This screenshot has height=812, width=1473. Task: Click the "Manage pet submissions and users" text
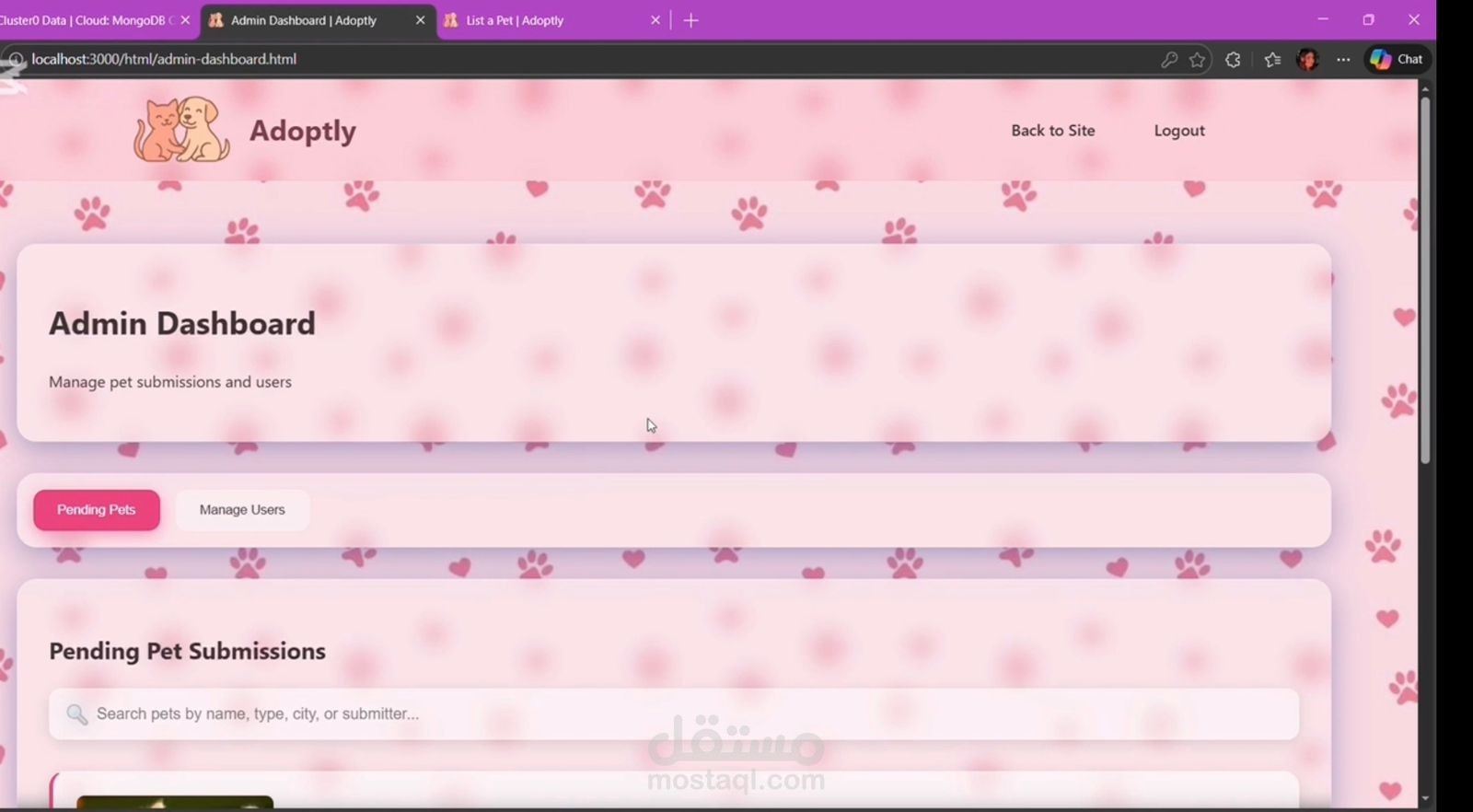tap(170, 382)
